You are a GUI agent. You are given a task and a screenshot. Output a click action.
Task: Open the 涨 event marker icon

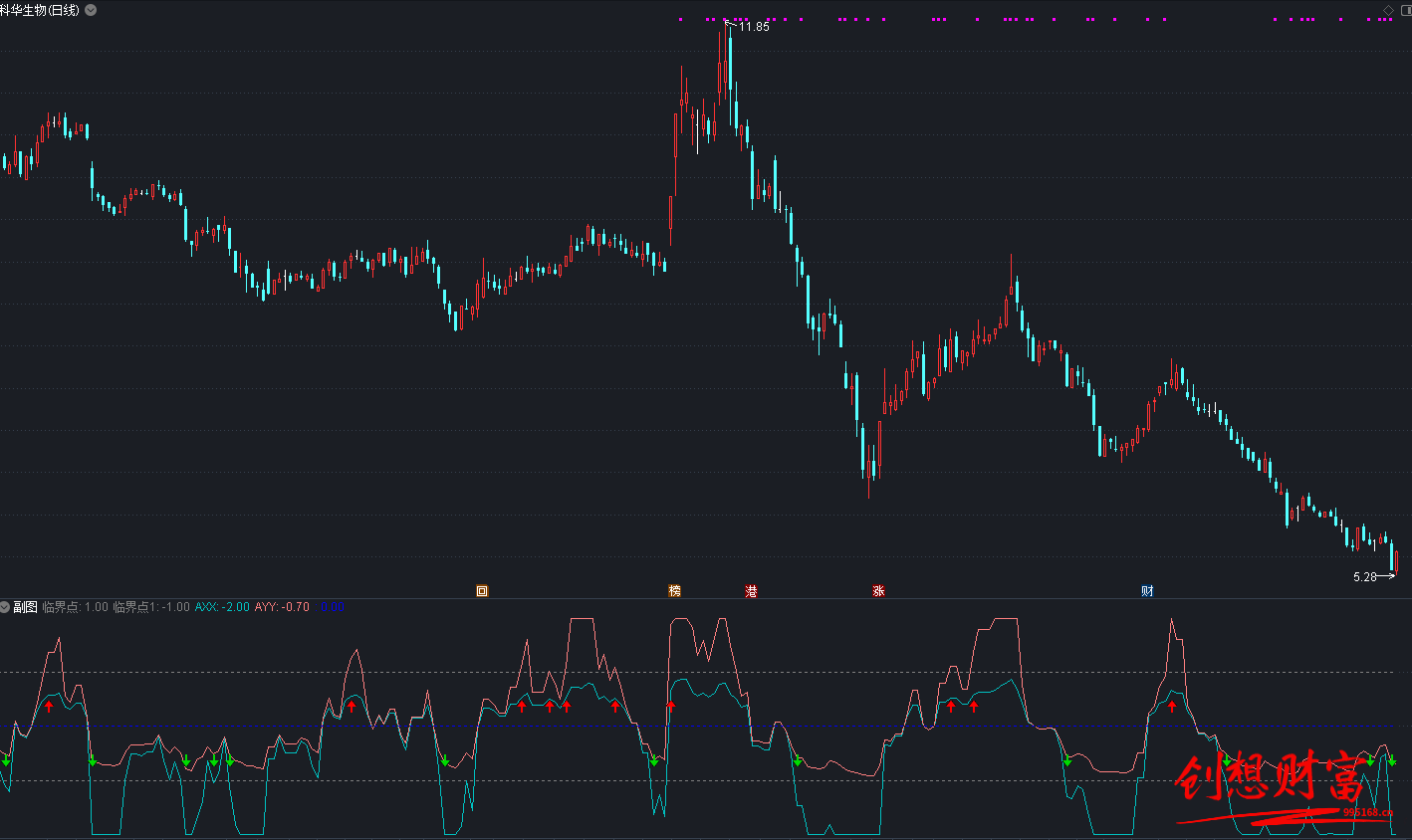pos(879,591)
